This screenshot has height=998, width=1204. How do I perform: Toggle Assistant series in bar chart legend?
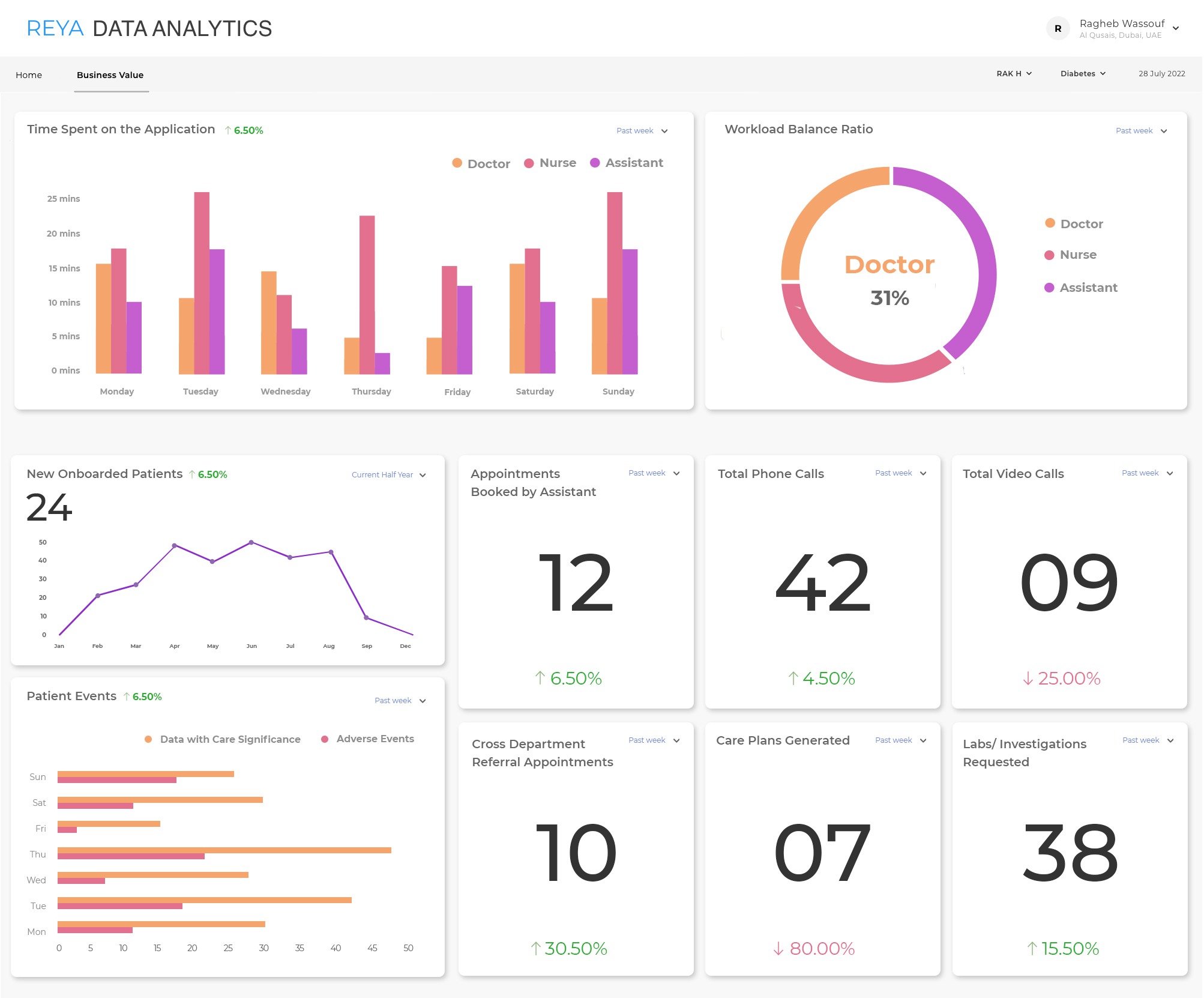[627, 163]
